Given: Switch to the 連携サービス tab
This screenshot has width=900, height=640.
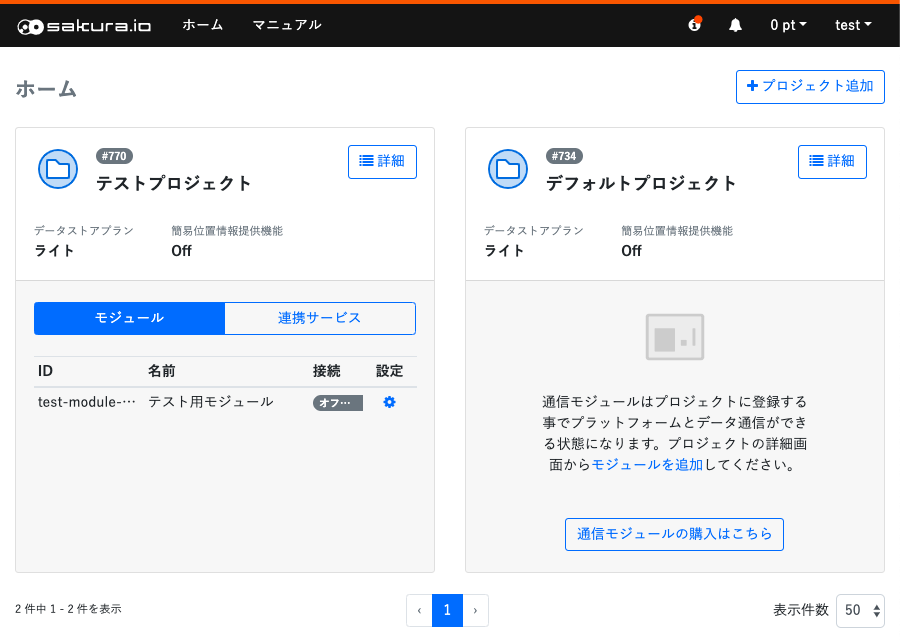Looking at the screenshot, I should (320, 318).
